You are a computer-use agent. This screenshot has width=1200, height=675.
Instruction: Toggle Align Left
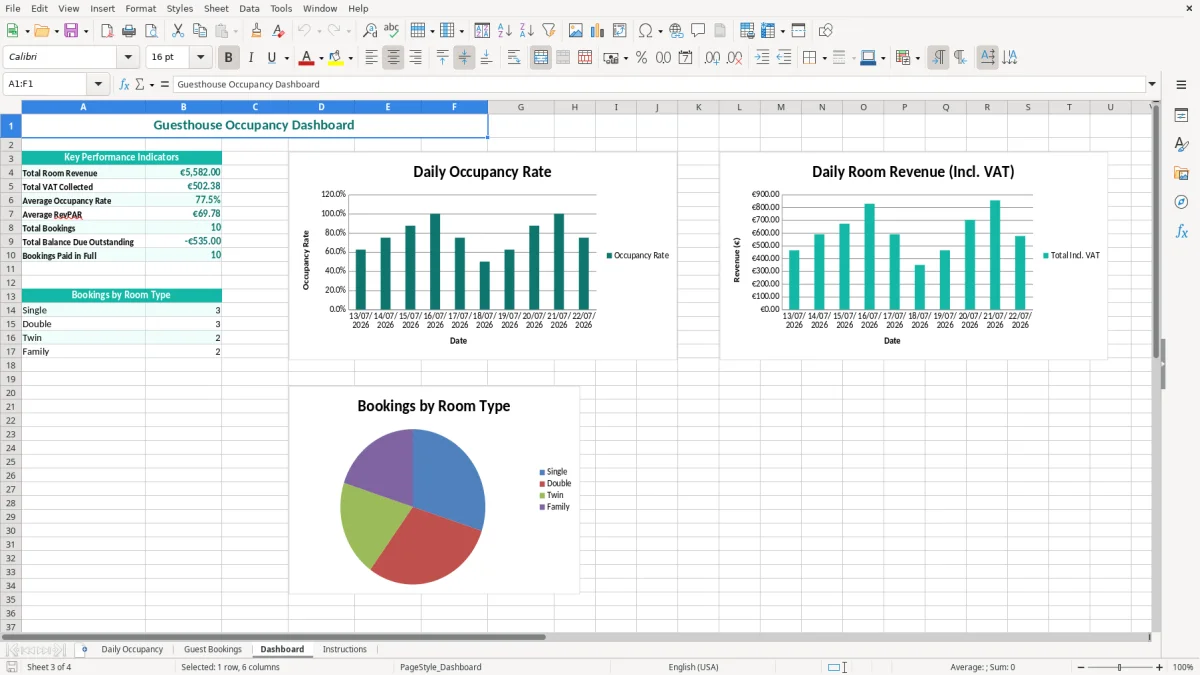pyautogui.click(x=371, y=58)
